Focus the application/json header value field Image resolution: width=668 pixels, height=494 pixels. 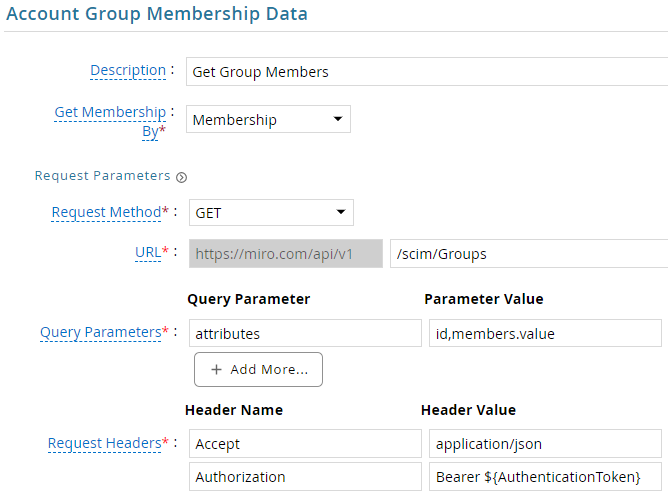545,443
